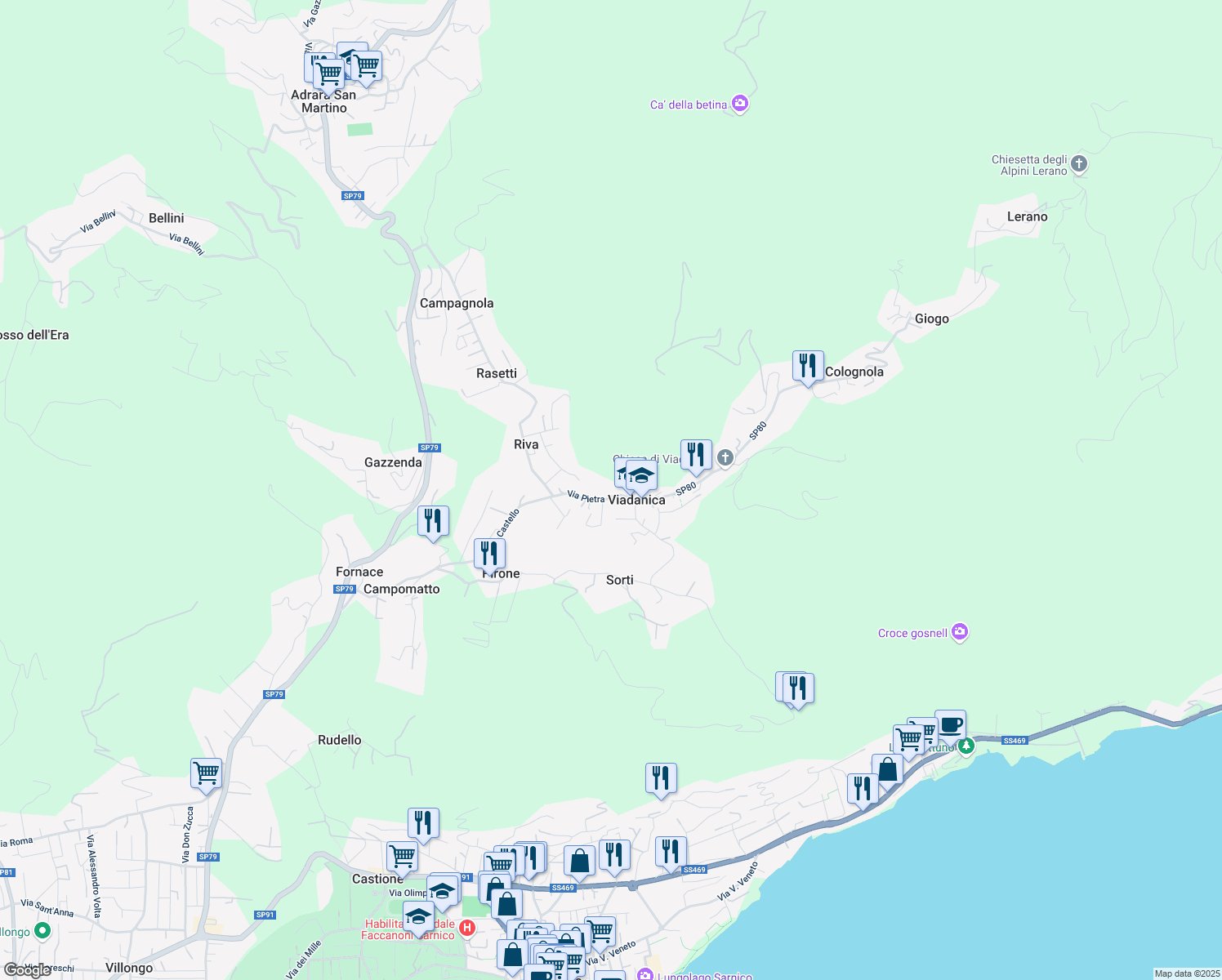The image size is (1222, 980).
Task: Open the Google logo link
Action: point(27,970)
